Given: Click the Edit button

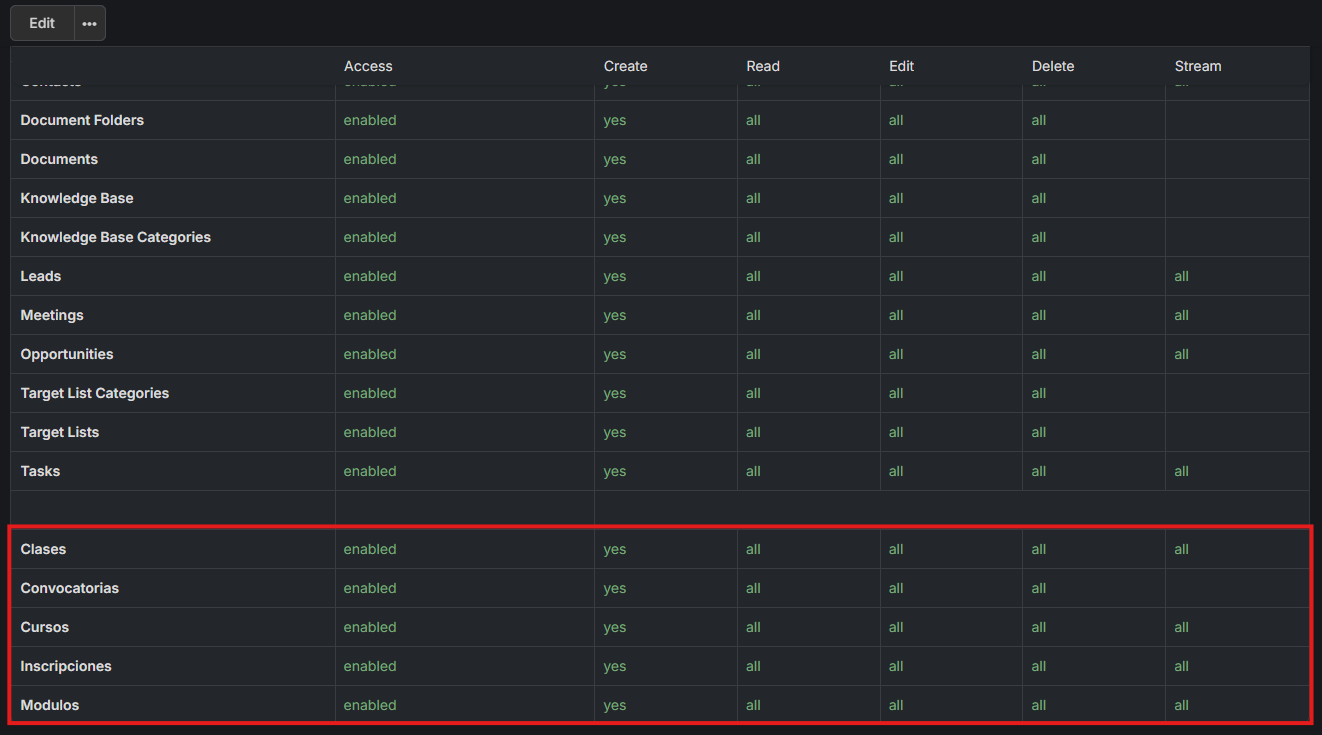Looking at the screenshot, I should [x=42, y=23].
